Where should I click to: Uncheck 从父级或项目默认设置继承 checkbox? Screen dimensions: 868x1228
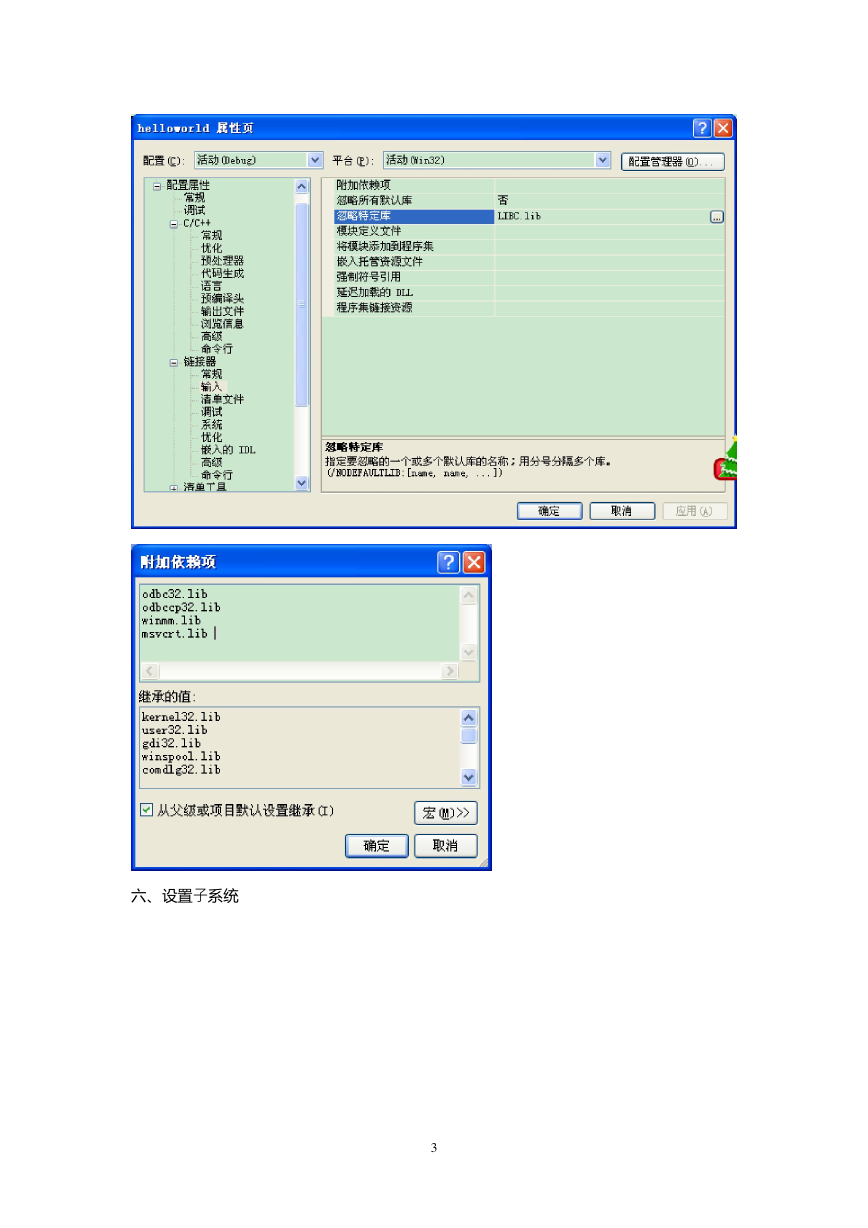click(147, 809)
